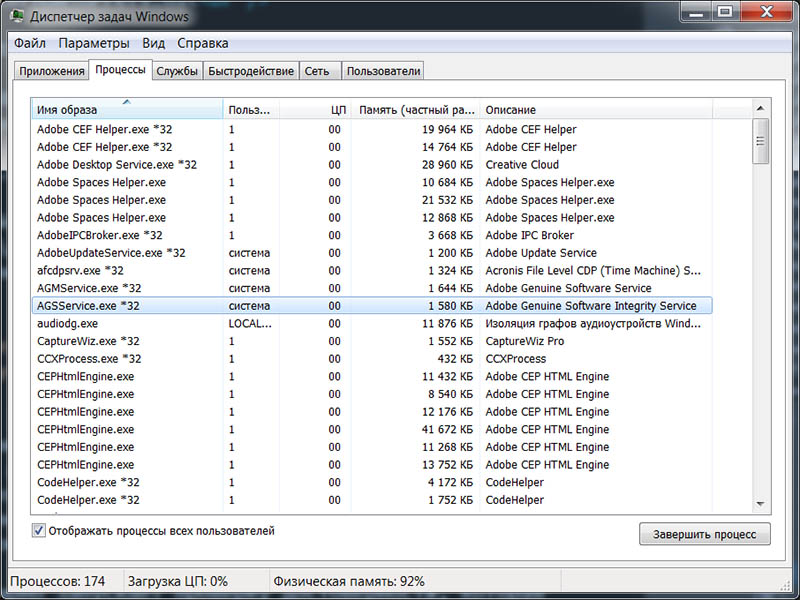This screenshot has height=600, width=800.
Task: Sort by Польз... column header
Action: point(251,109)
